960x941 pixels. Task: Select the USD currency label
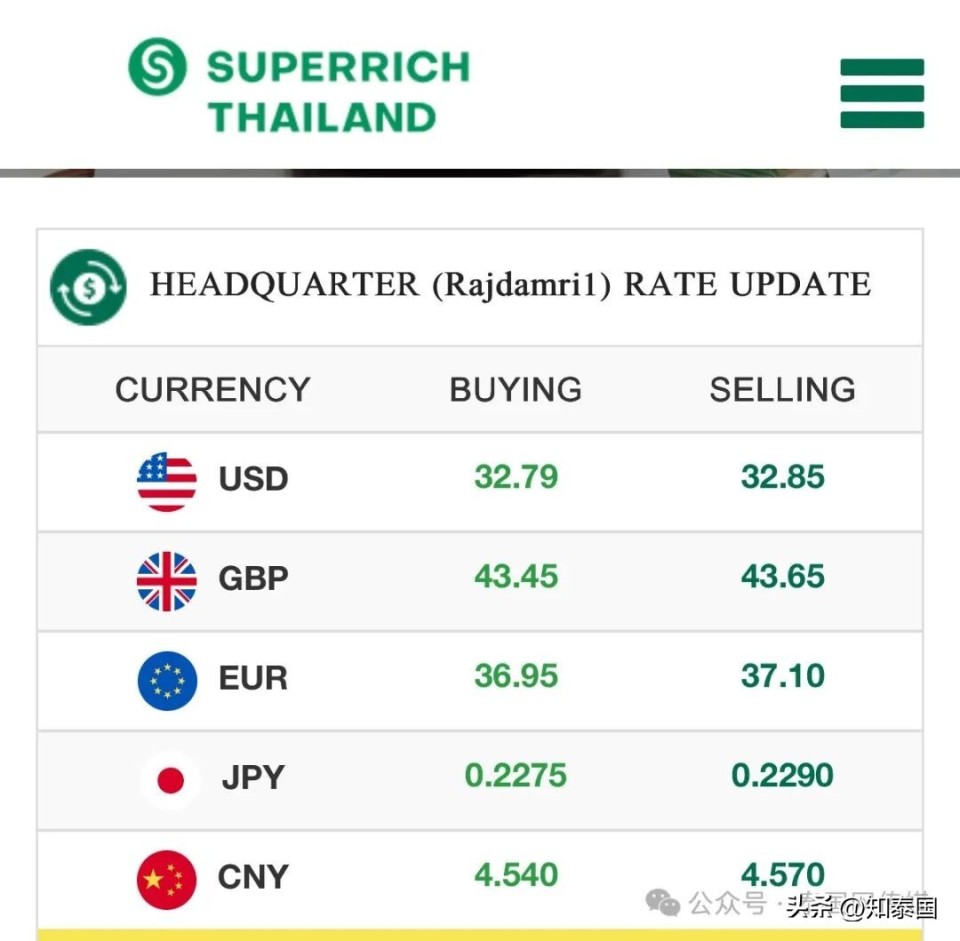(x=253, y=479)
